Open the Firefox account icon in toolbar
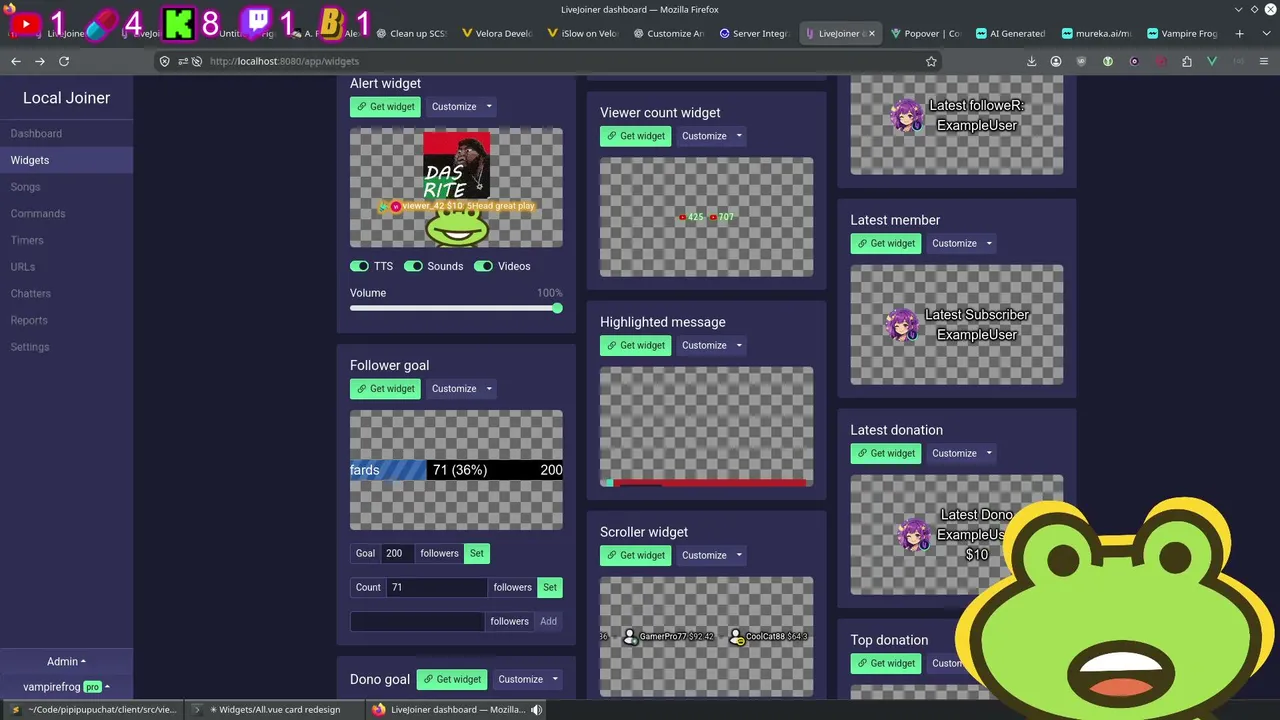The image size is (1280, 720). point(1056,61)
